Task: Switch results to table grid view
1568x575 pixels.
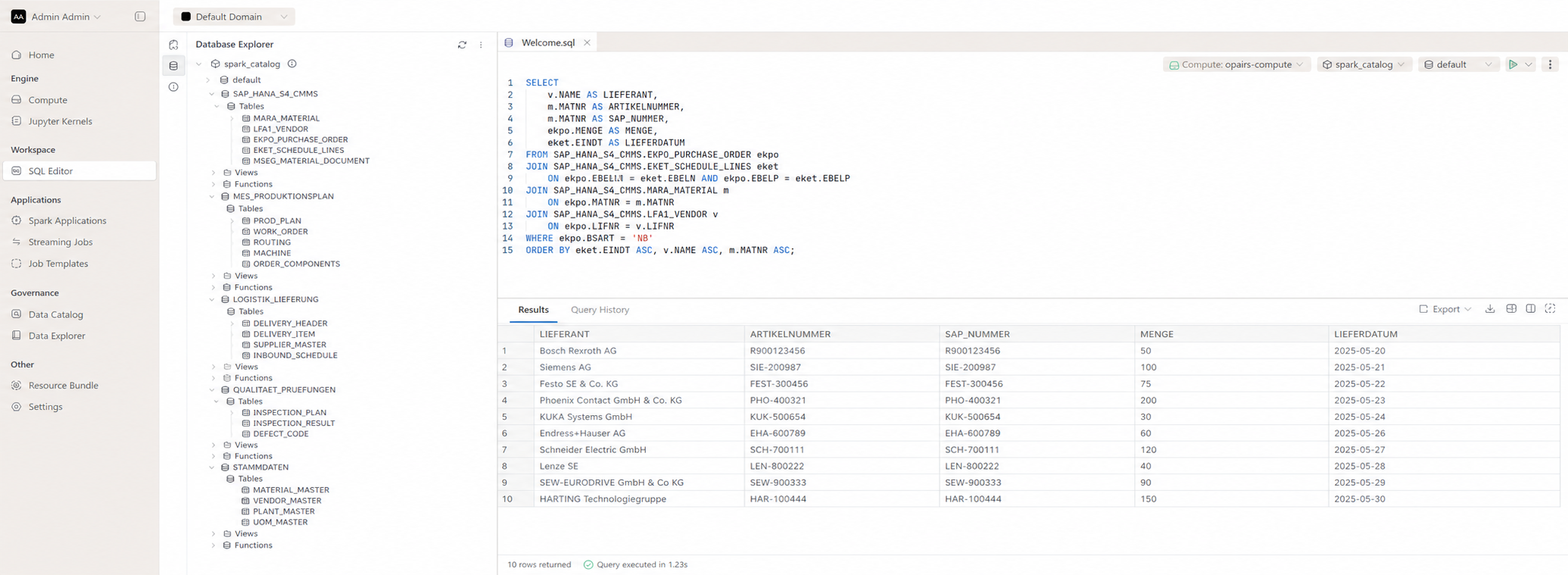Action: click(x=1511, y=309)
